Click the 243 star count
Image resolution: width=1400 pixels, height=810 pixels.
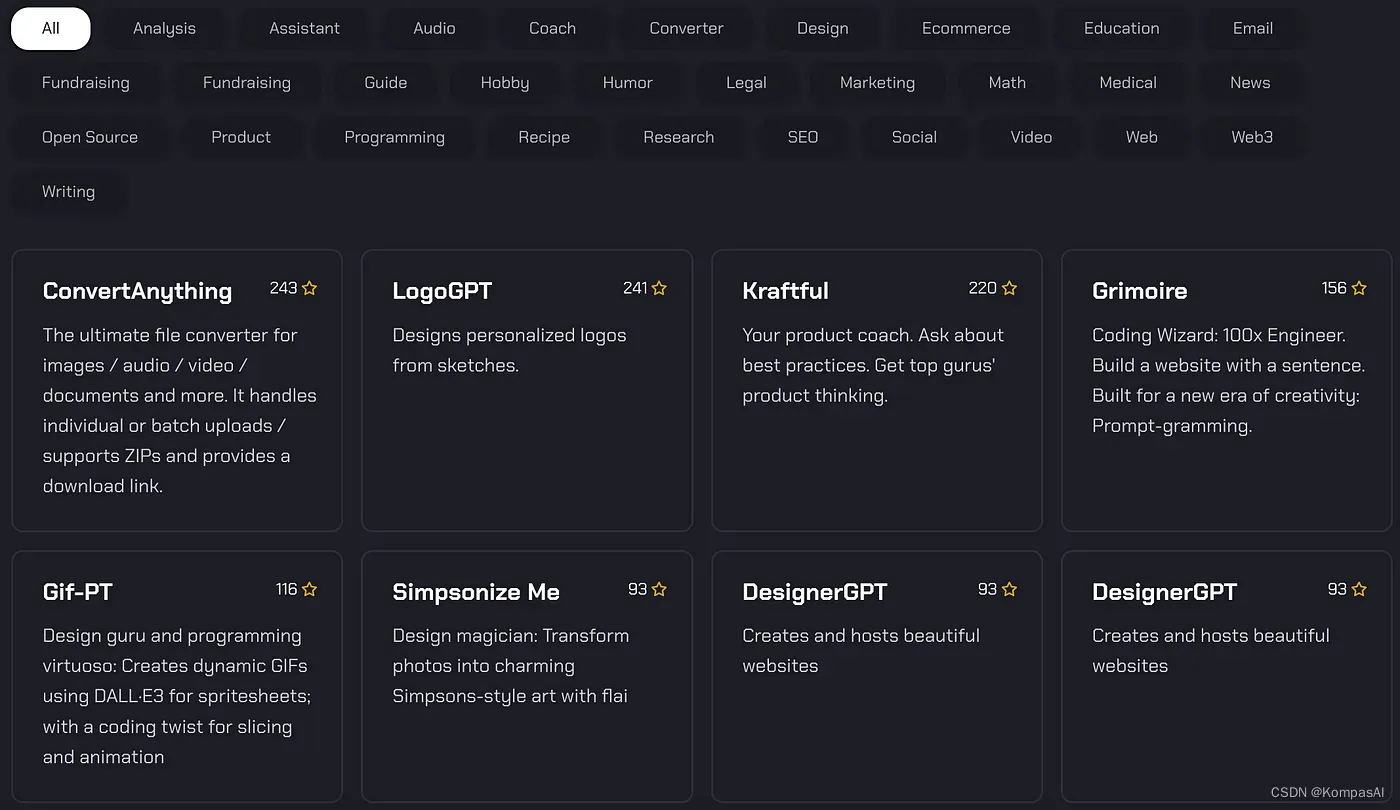283,288
